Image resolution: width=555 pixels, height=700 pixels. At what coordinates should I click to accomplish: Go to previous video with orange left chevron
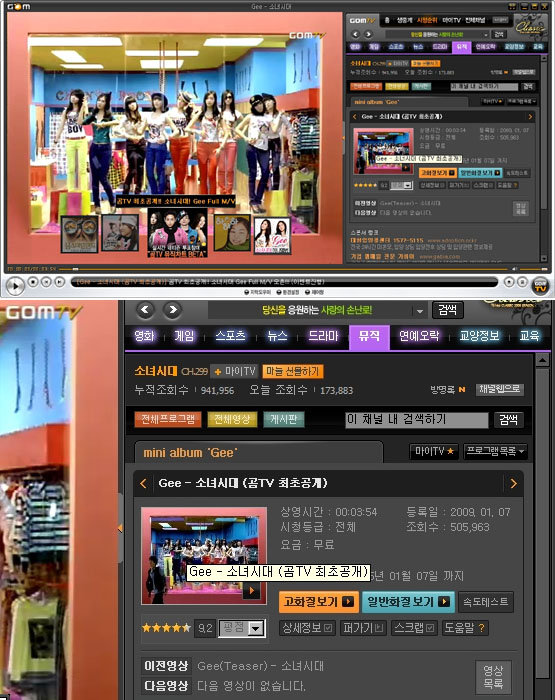143,483
